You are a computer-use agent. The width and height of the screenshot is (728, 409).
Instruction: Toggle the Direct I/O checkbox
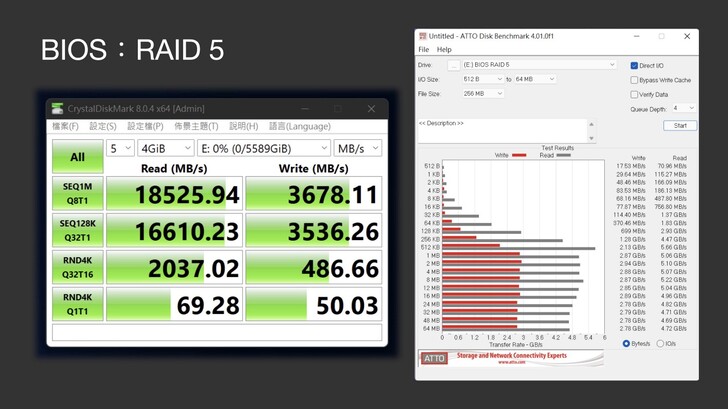[x=634, y=65]
